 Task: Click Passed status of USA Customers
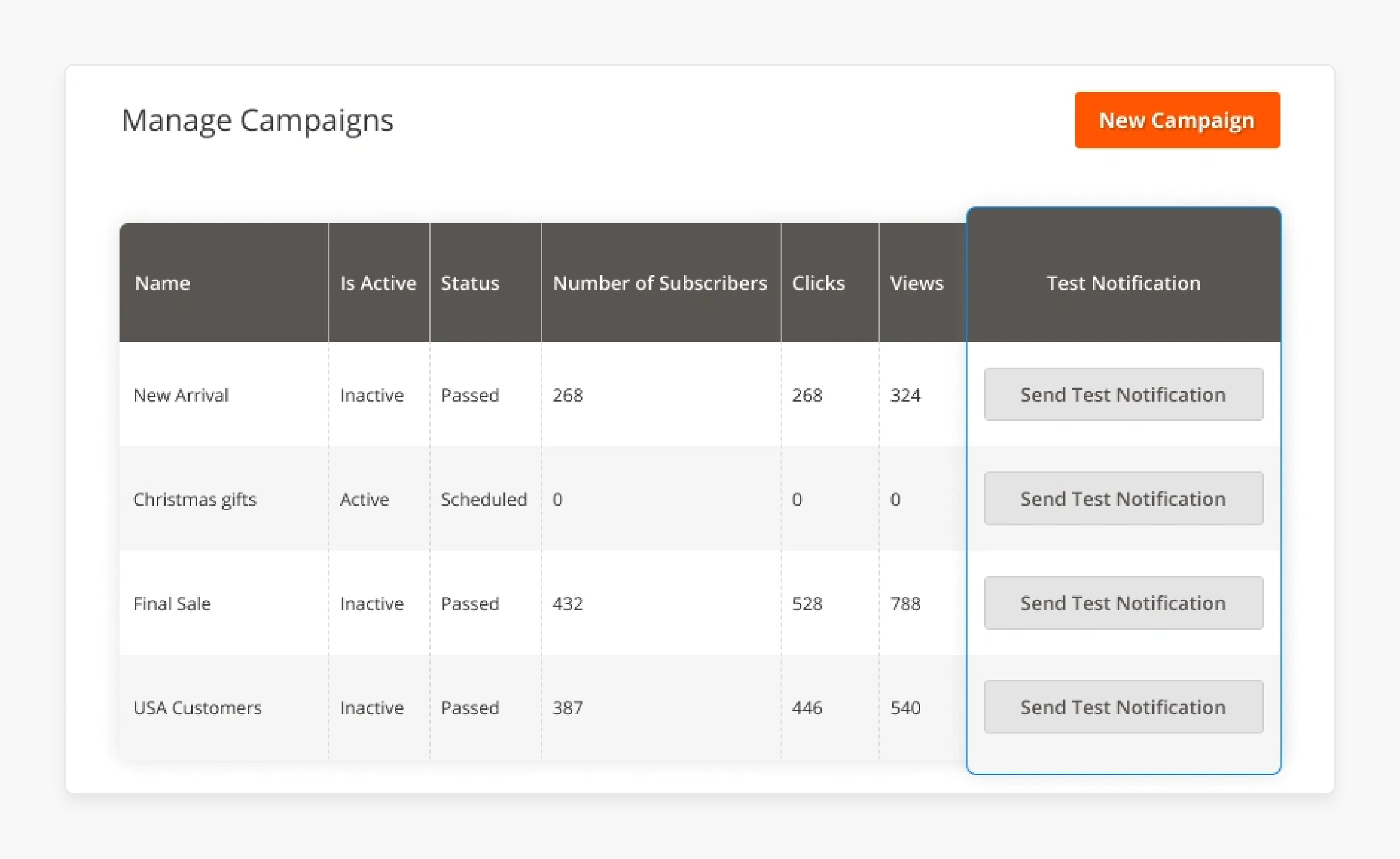click(470, 708)
